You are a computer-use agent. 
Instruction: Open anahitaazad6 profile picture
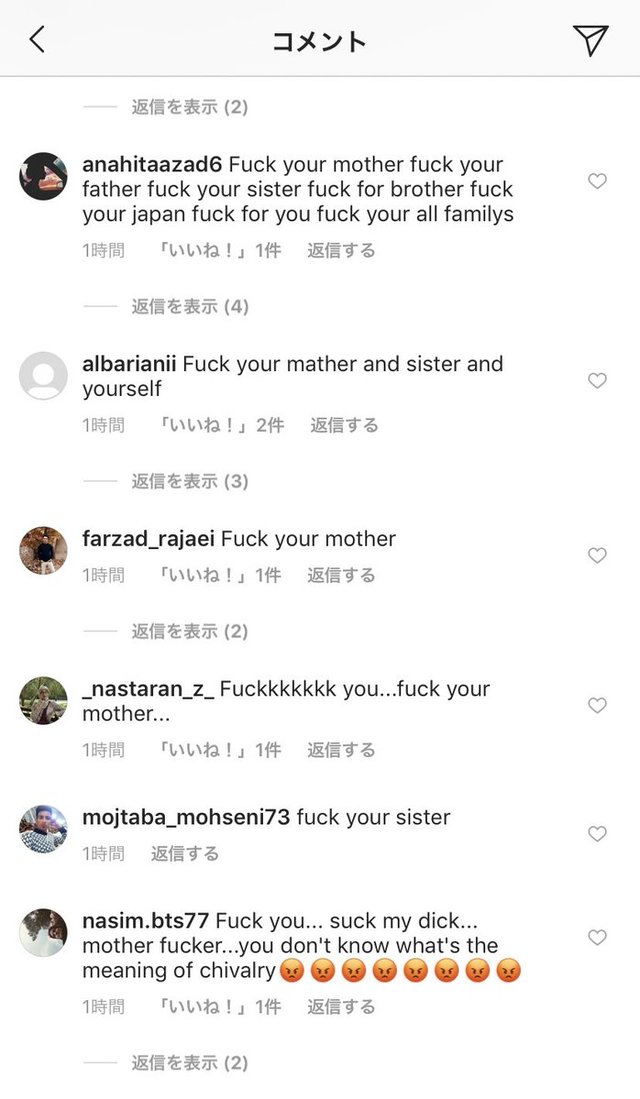pos(43,176)
